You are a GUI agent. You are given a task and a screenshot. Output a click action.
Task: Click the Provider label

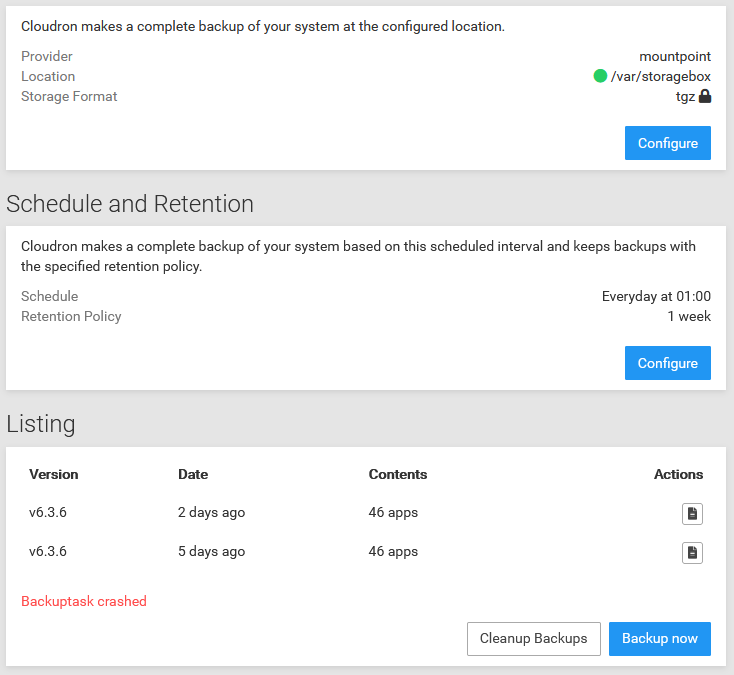(47, 56)
